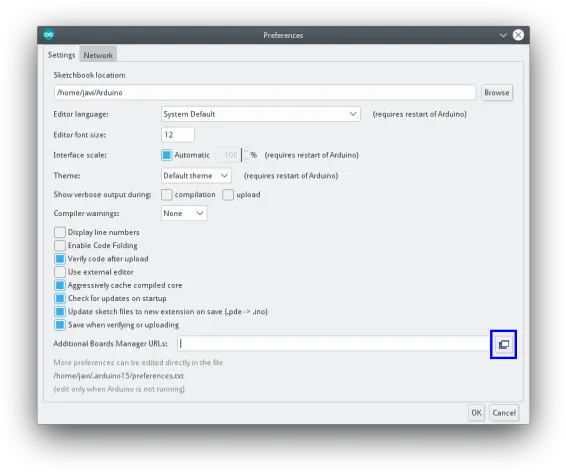Image resolution: width=566 pixels, height=472 pixels.
Task: Click the Preferences window title text
Action: click(x=283, y=35)
